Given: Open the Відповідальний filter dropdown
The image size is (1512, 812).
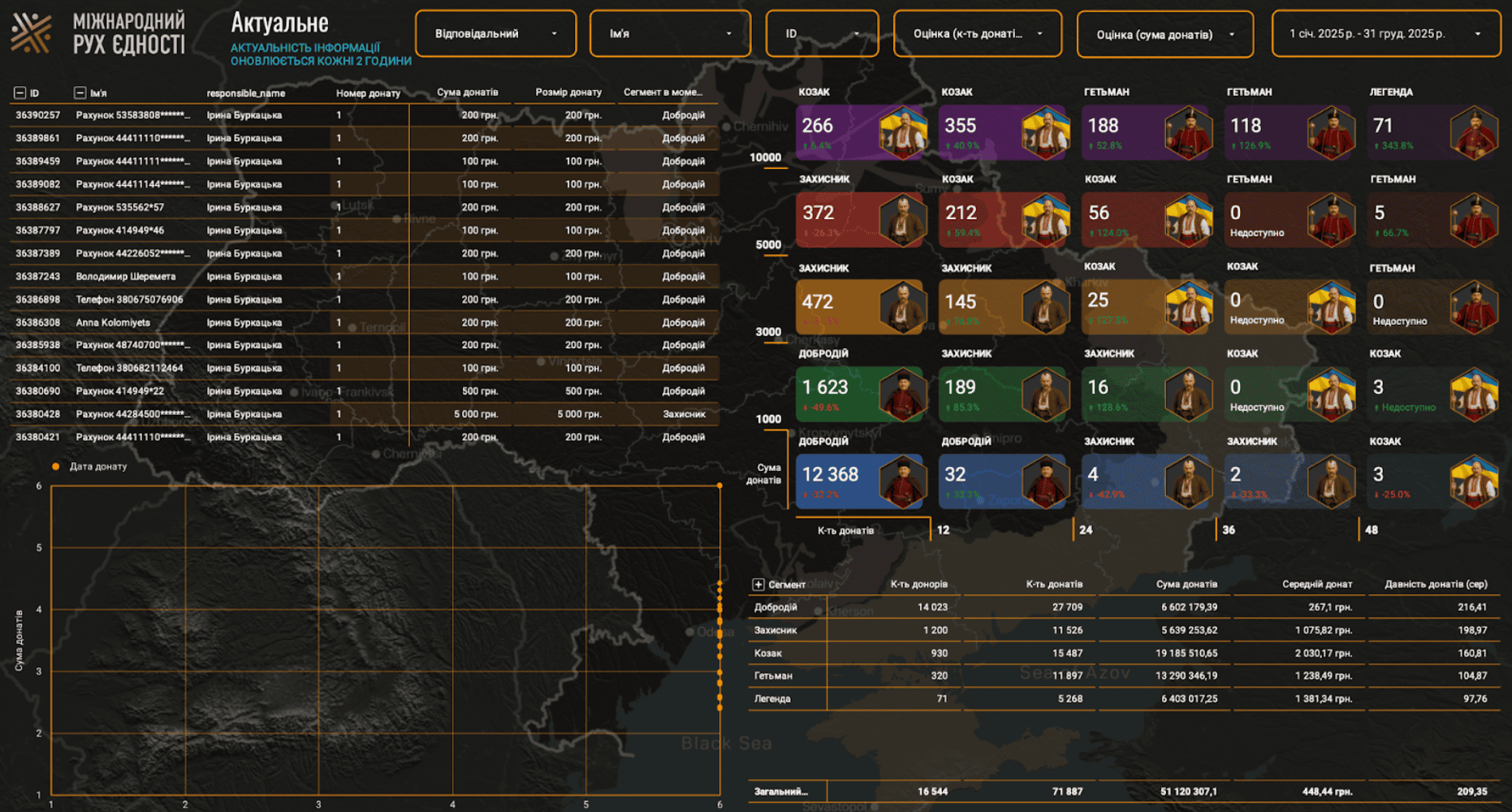Looking at the screenshot, I should tap(495, 34).
